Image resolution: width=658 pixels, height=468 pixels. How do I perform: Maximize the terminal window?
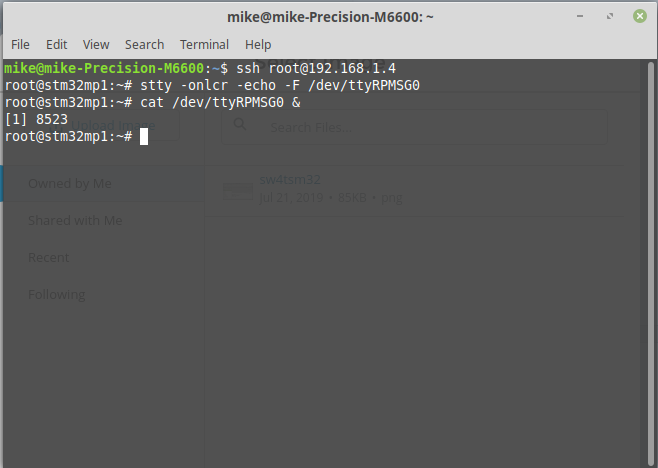click(610, 16)
